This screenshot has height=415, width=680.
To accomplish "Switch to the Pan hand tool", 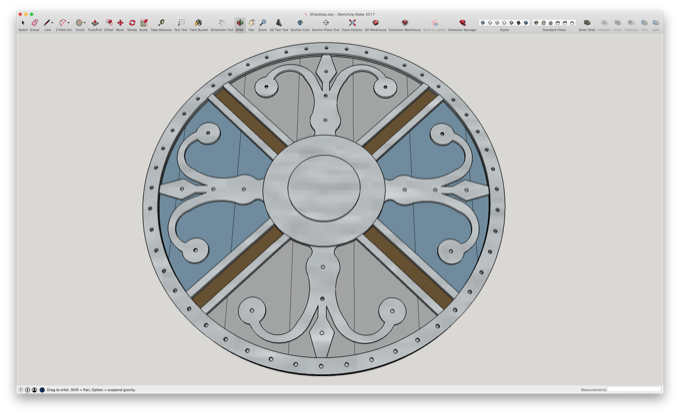I will click(x=252, y=23).
